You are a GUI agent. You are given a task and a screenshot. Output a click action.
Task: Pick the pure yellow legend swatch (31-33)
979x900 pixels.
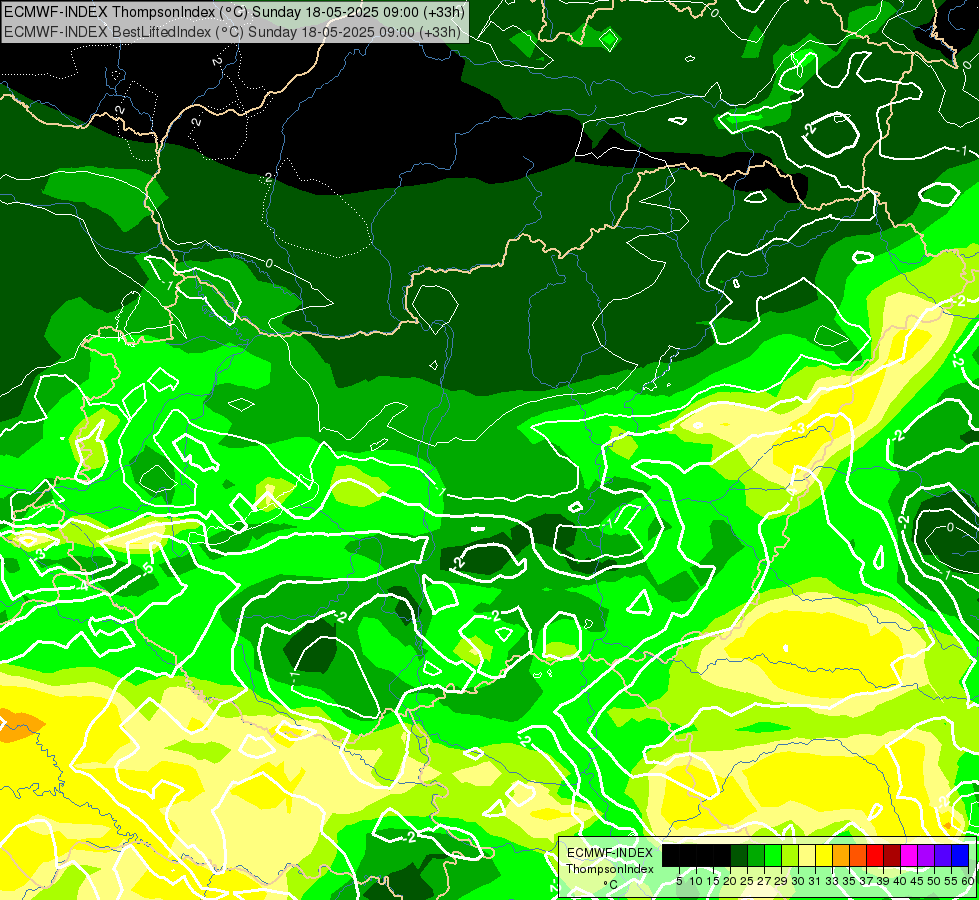coord(824,856)
